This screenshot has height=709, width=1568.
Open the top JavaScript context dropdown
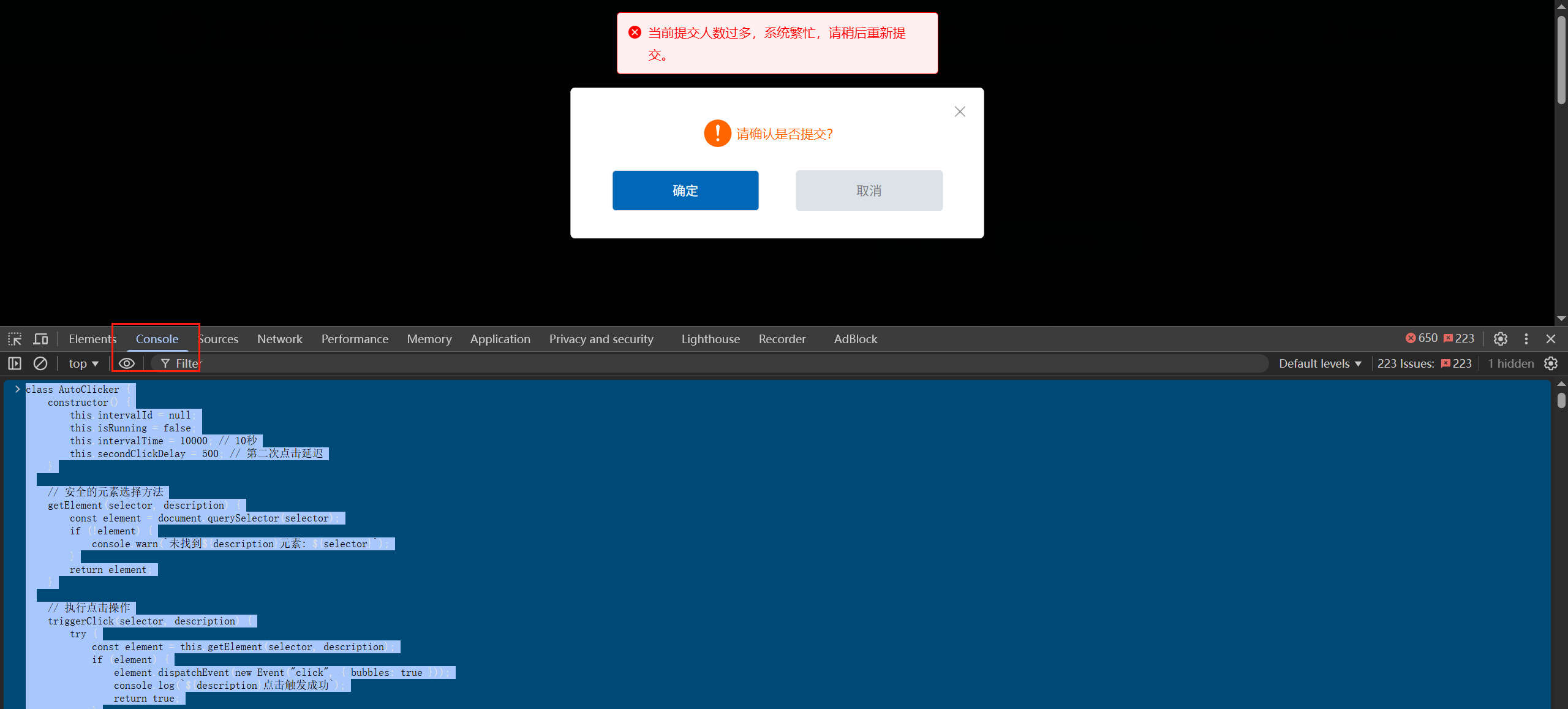(x=83, y=363)
